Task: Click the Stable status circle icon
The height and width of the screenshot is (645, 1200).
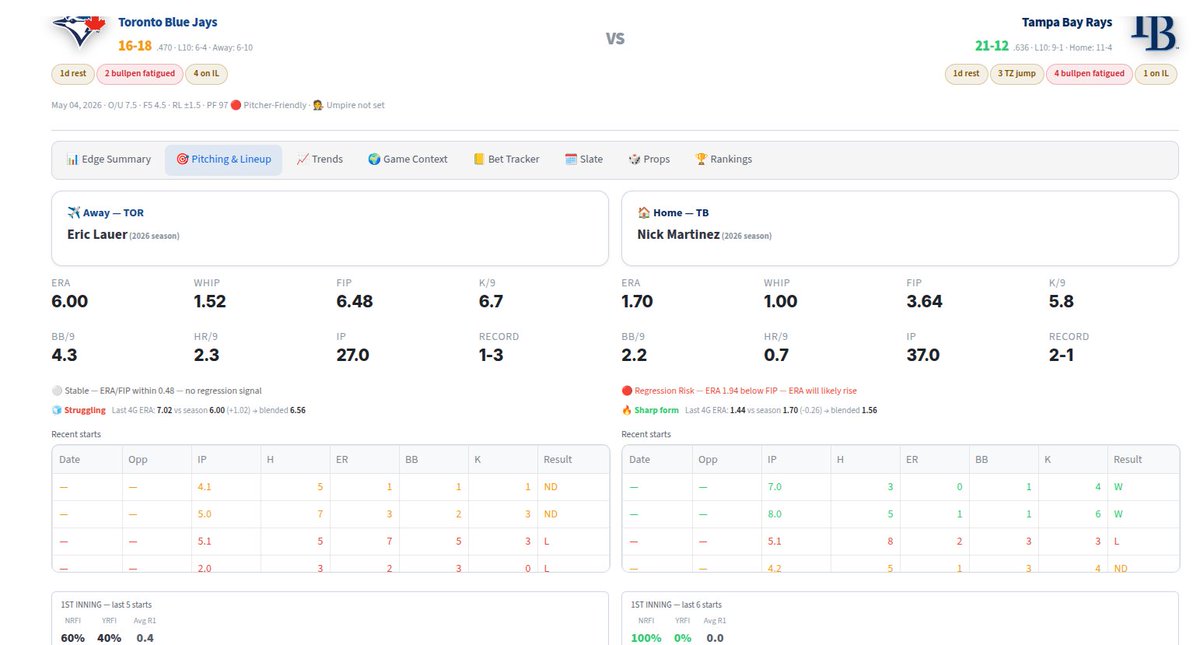Action: tap(56, 391)
